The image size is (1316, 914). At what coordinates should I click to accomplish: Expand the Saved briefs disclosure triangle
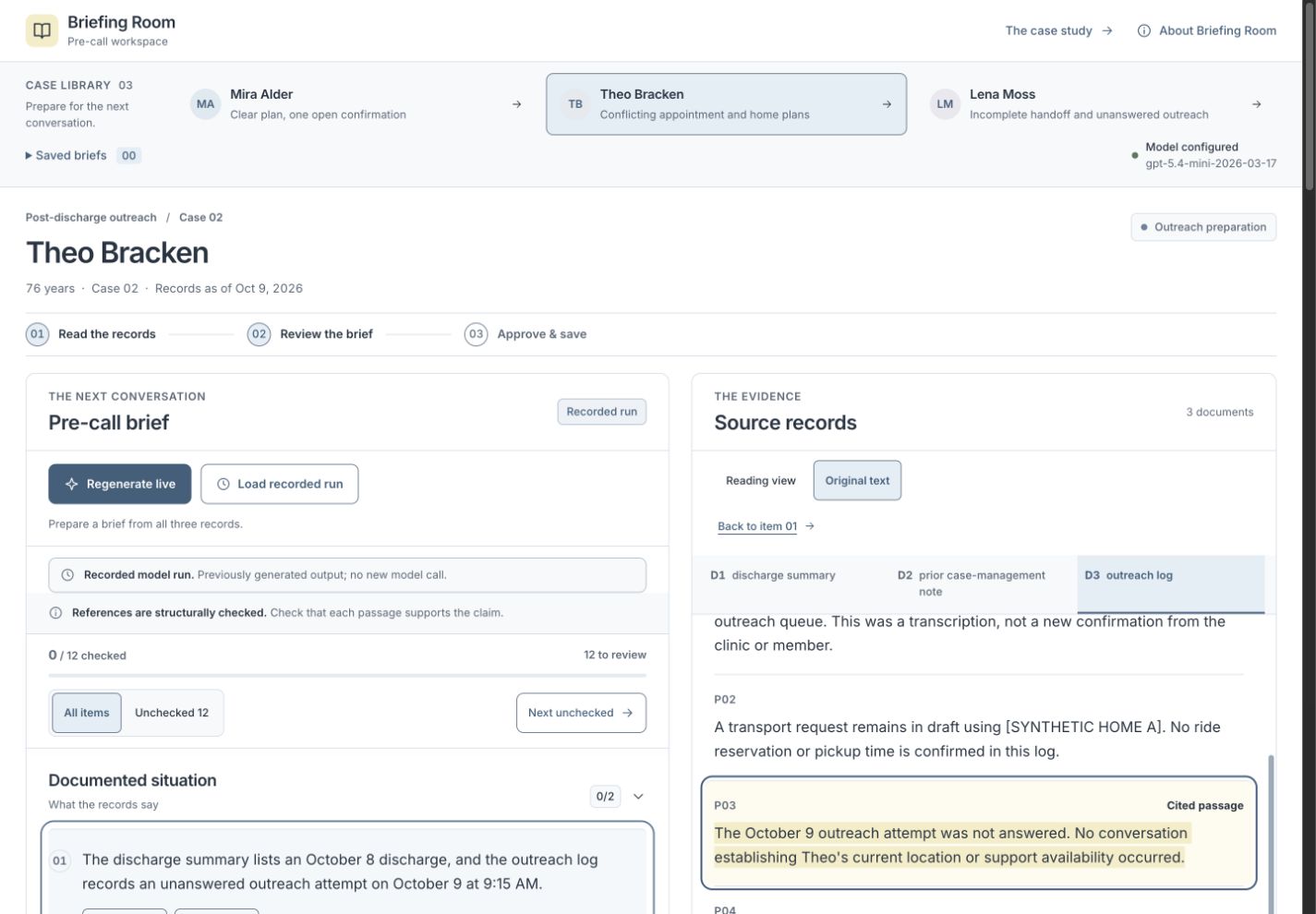click(x=29, y=155)
